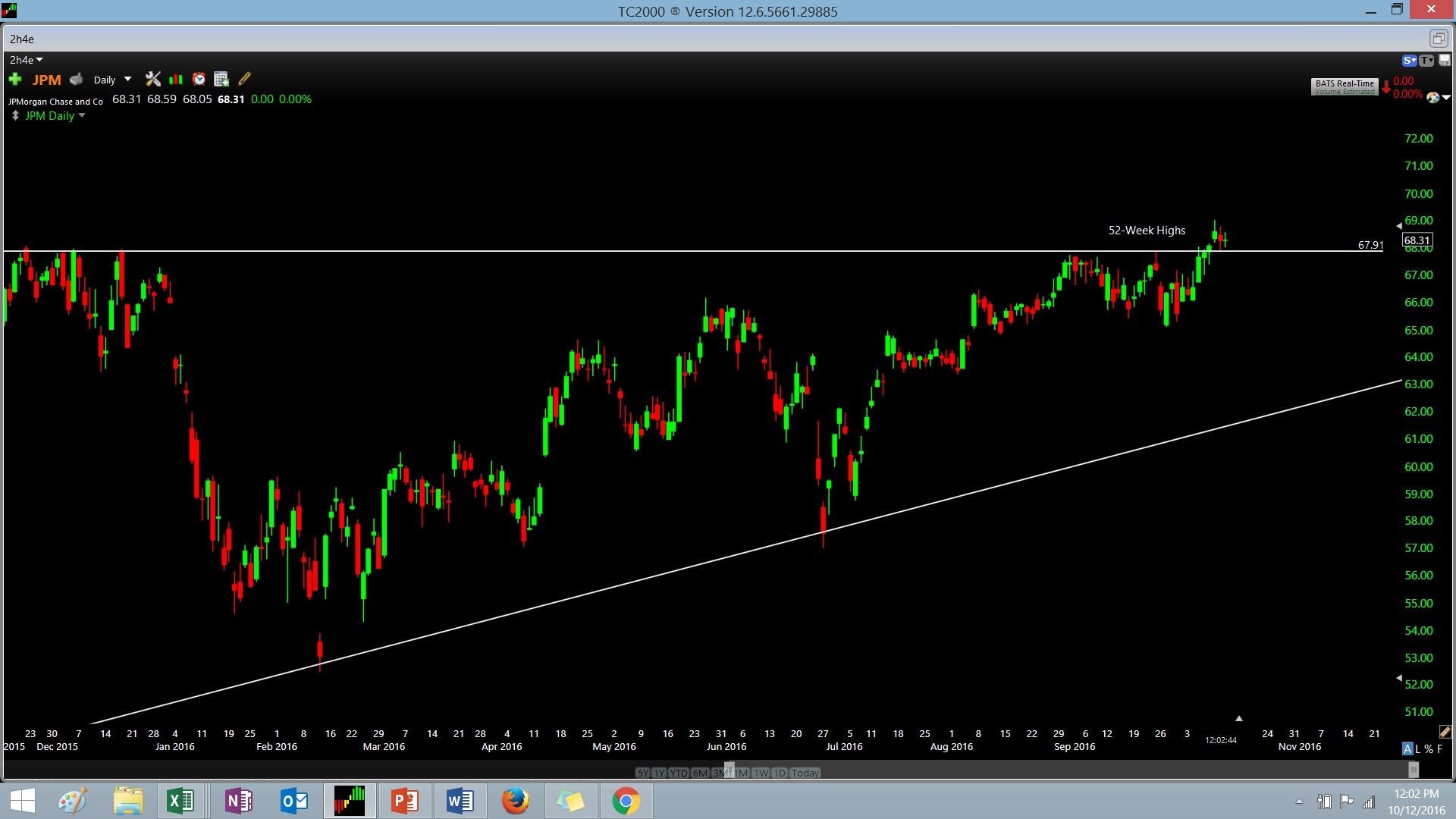Click the price scale arrow near 52.00
Viewport: 1456px width, 819px height.
pos(1399,678)
